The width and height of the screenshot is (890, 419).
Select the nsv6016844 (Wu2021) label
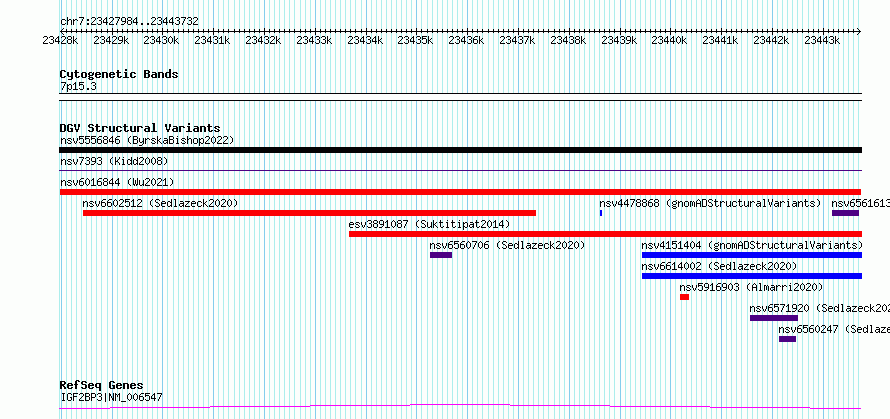pos(117,182)
